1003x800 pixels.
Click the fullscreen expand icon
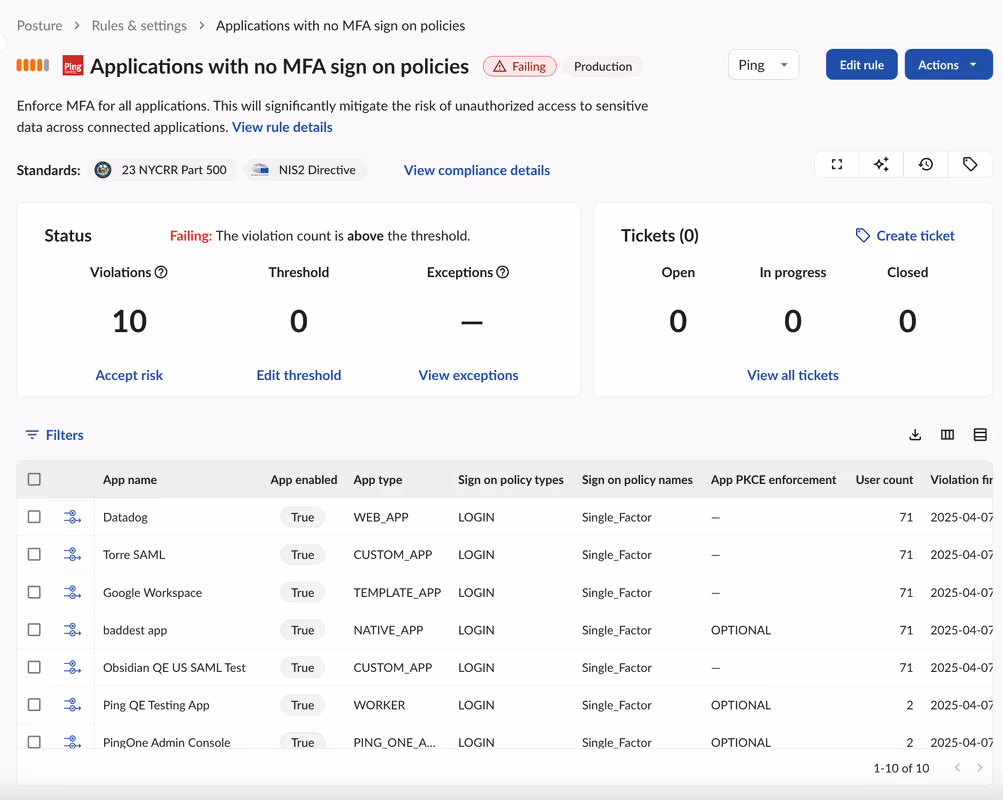pyautogui.click(x=837, y=165)
